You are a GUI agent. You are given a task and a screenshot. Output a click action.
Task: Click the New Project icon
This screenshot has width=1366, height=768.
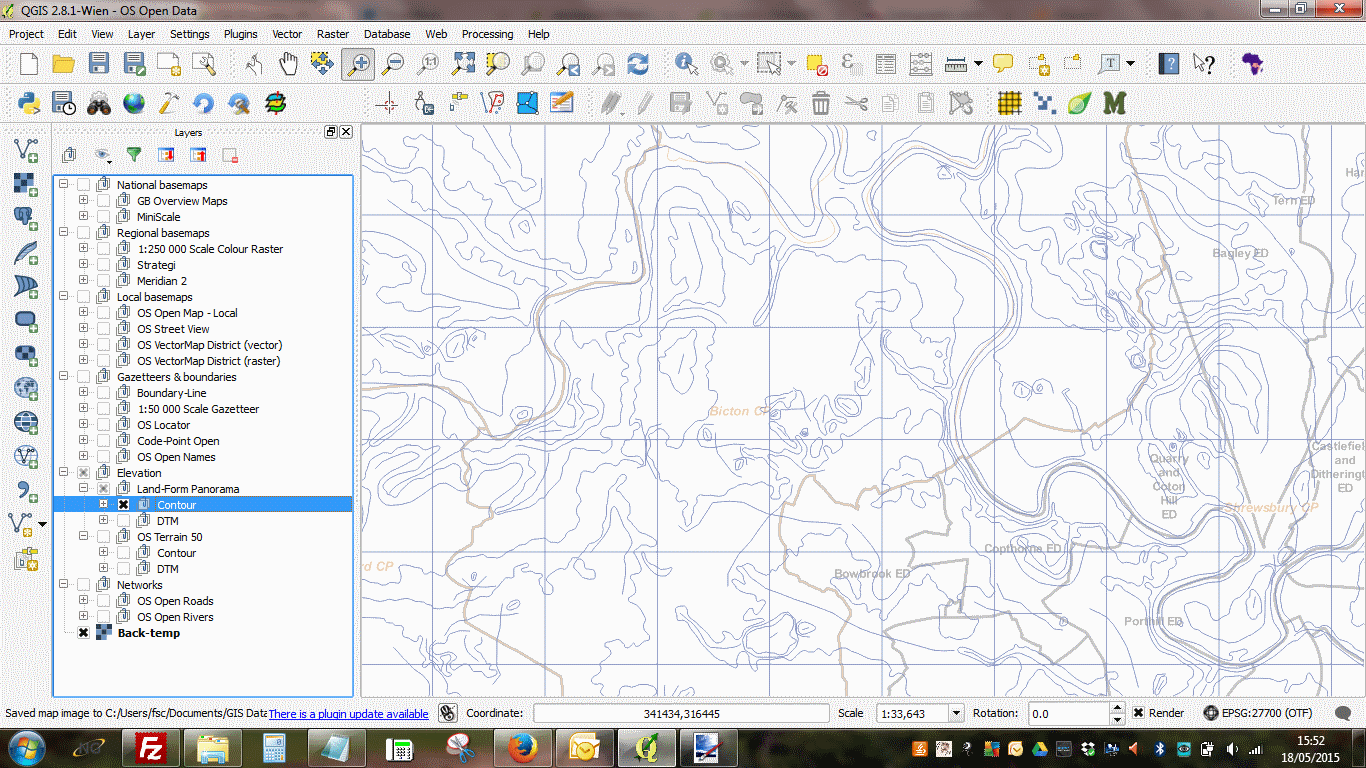[29, 64]
